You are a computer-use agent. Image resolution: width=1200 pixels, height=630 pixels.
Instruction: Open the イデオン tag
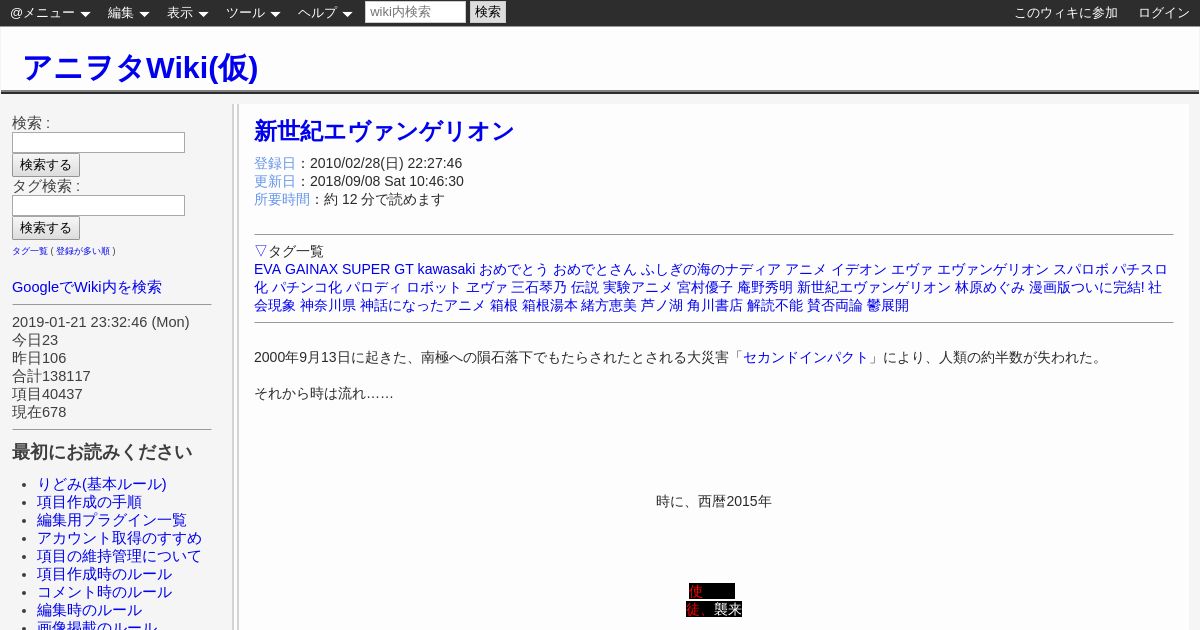859,270
